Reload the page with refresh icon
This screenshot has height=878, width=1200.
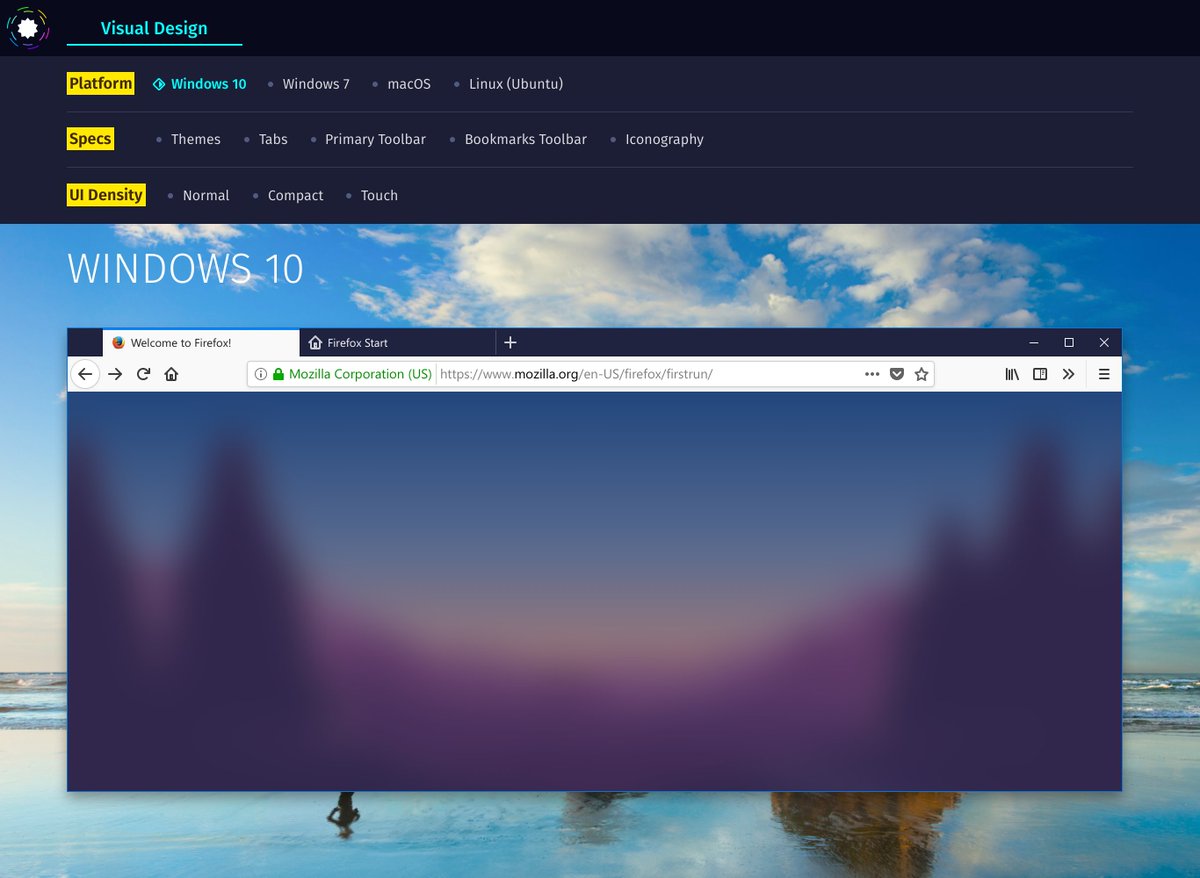point(143,374)
